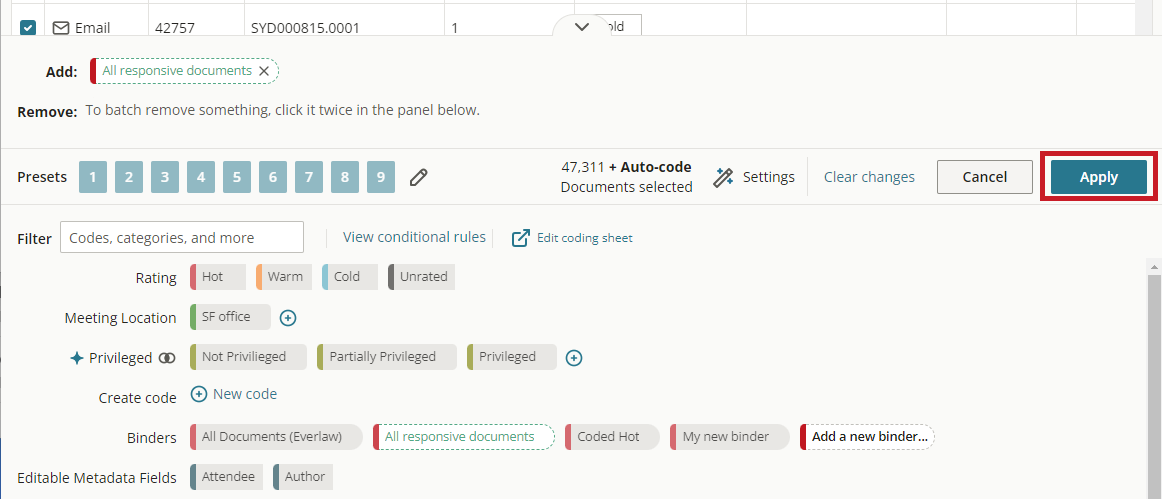
Task: Click the Clear changes link
Action: point(869,177)
